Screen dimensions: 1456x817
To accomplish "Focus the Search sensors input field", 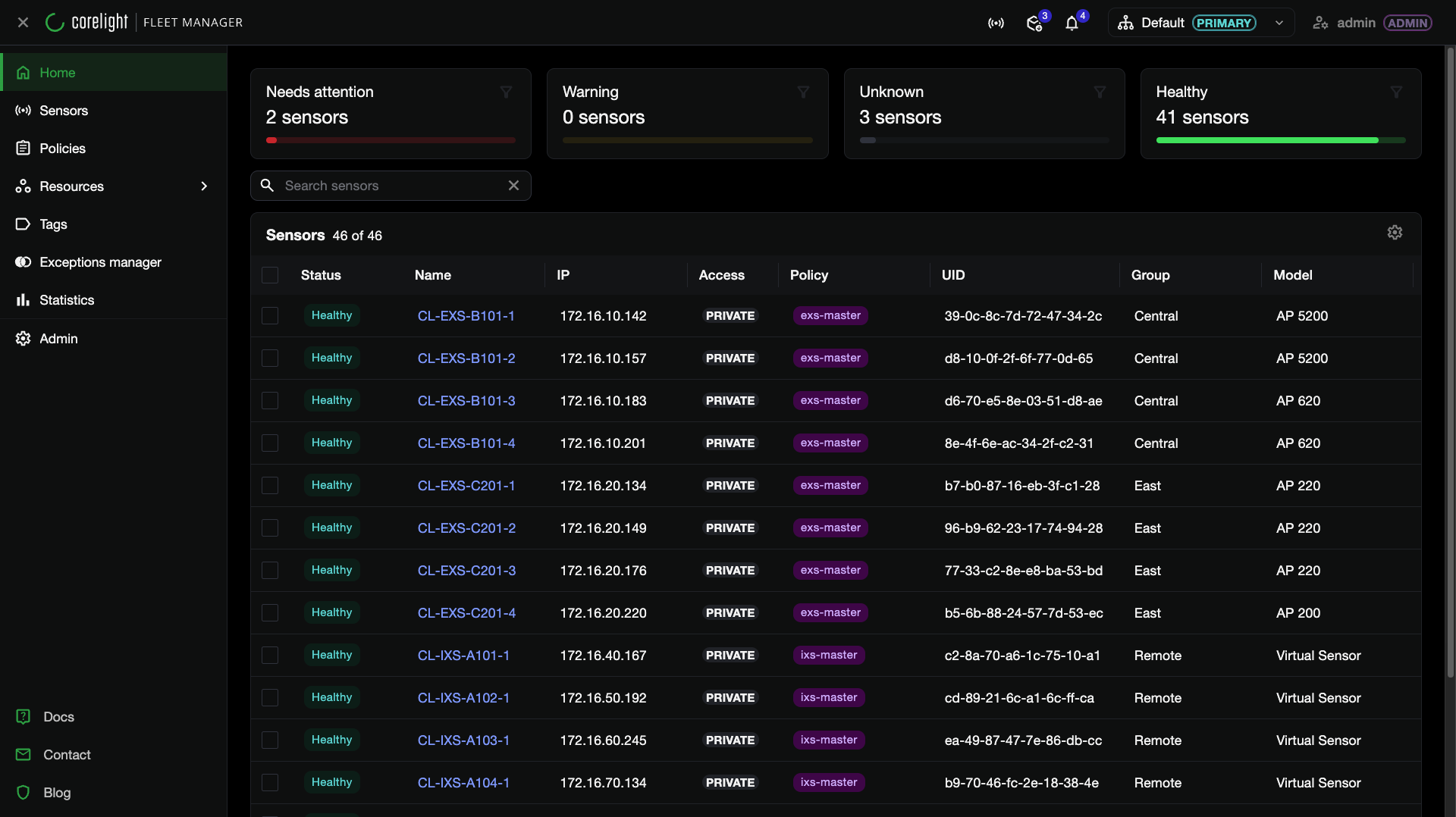I will 391,186.
